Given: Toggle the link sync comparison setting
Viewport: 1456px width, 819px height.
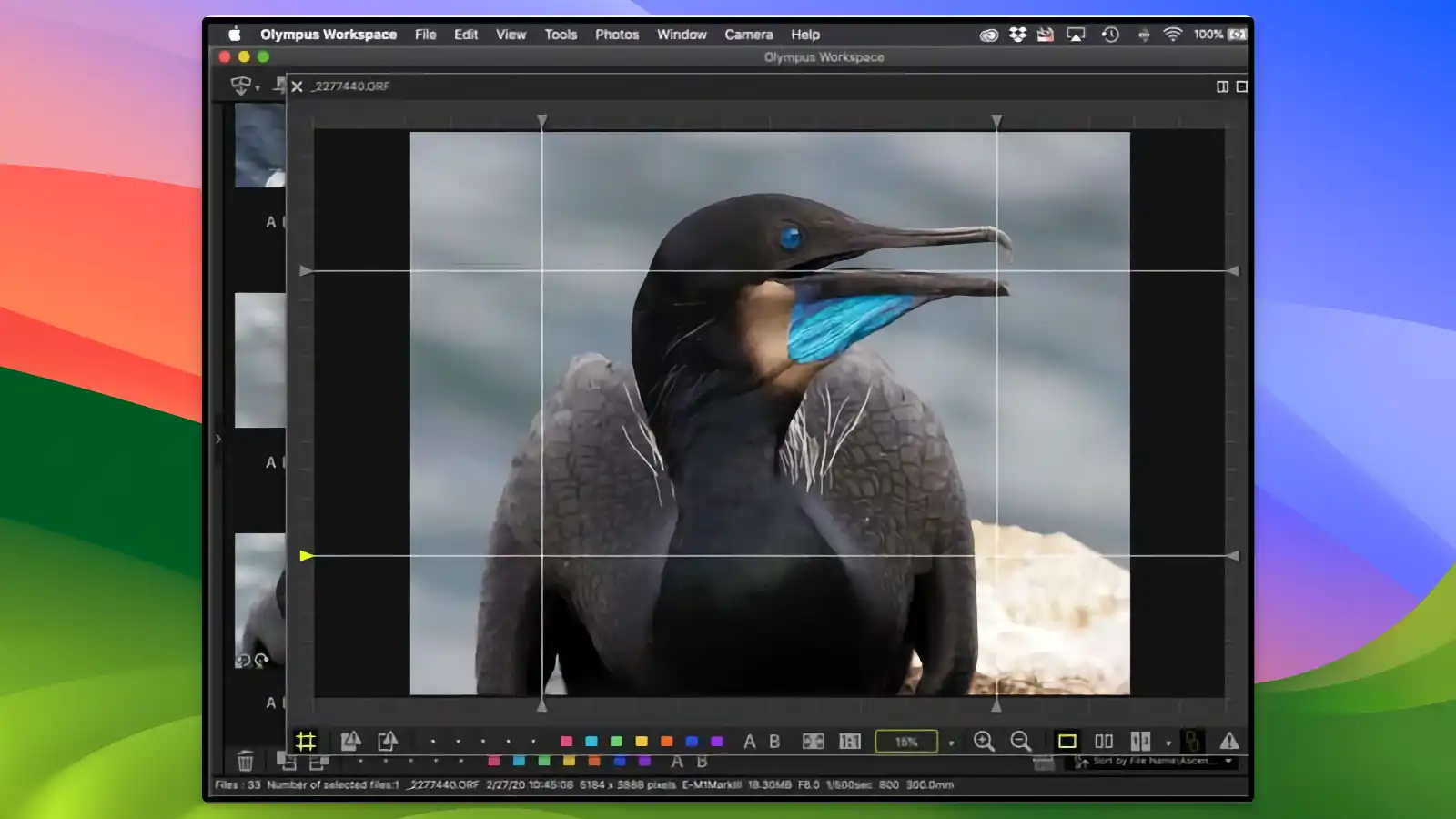Looking at the screenshot, I should pyautogui.click(x=1192, y=741).
